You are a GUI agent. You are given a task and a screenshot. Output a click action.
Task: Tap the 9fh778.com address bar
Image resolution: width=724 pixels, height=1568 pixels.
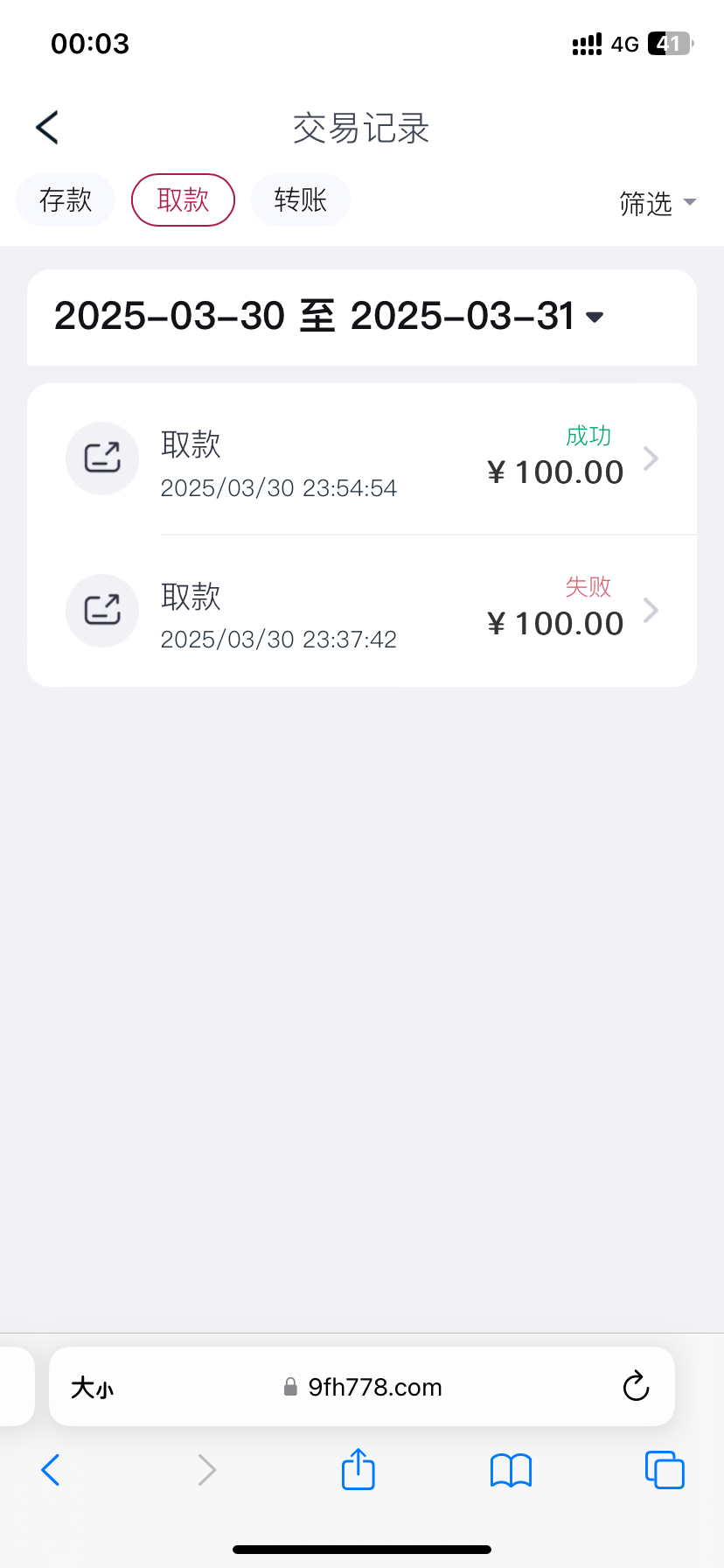coord(374,1388)
